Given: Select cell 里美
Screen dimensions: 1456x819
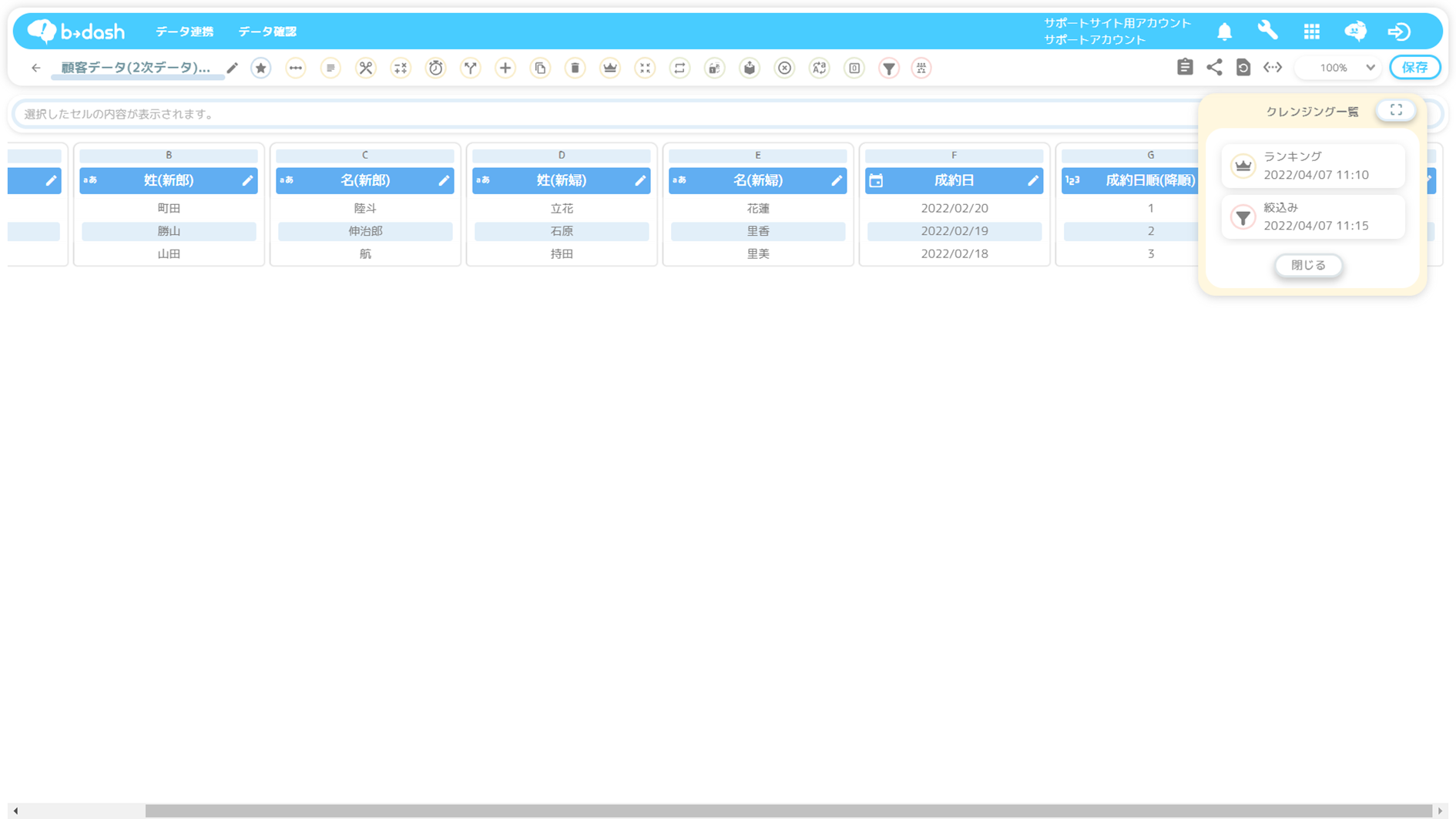Looking at the screenshot, I should pyautogui.click(x=758, y=253).
